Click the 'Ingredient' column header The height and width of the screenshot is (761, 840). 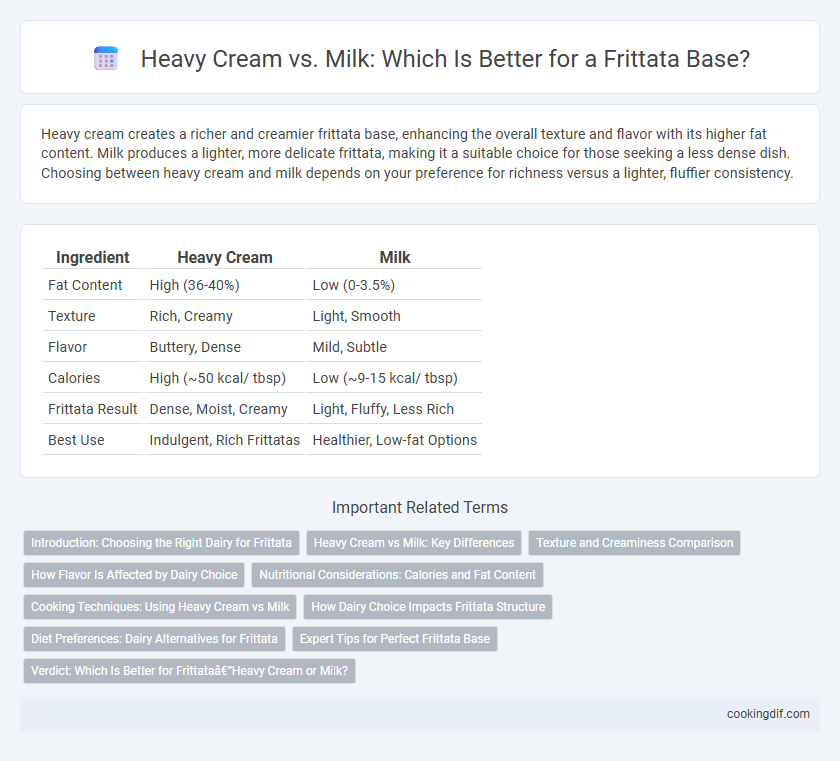[93, 258]
